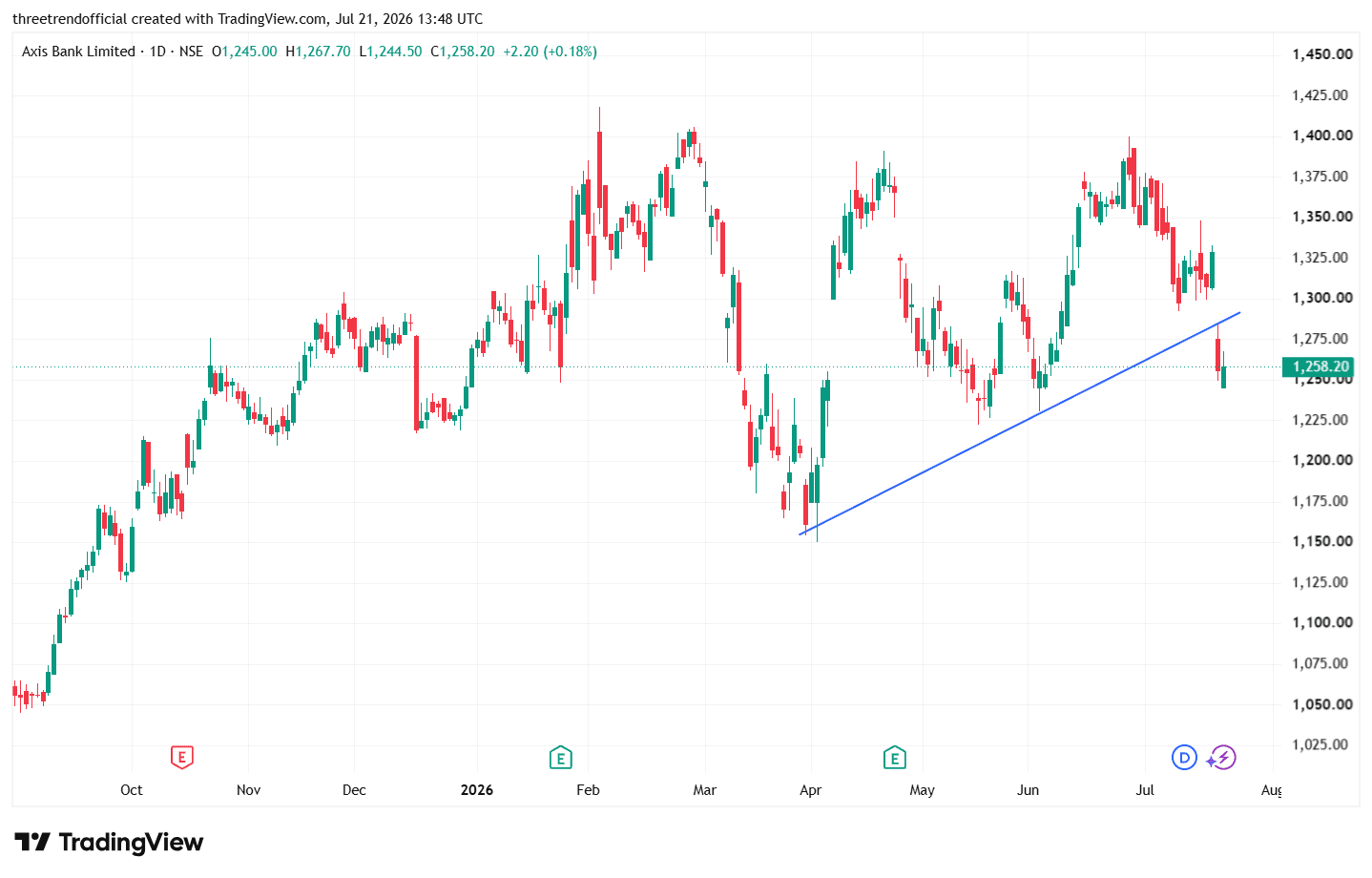Click the 1,200.00 price axis label
Screen dimensions: 1372x878
click(x=1321, y=460)
